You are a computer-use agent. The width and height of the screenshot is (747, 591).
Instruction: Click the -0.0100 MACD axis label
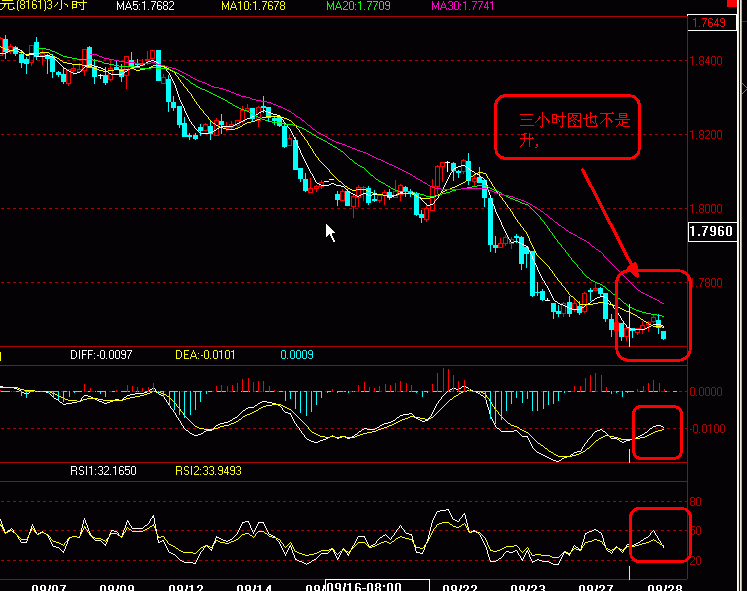707,429
